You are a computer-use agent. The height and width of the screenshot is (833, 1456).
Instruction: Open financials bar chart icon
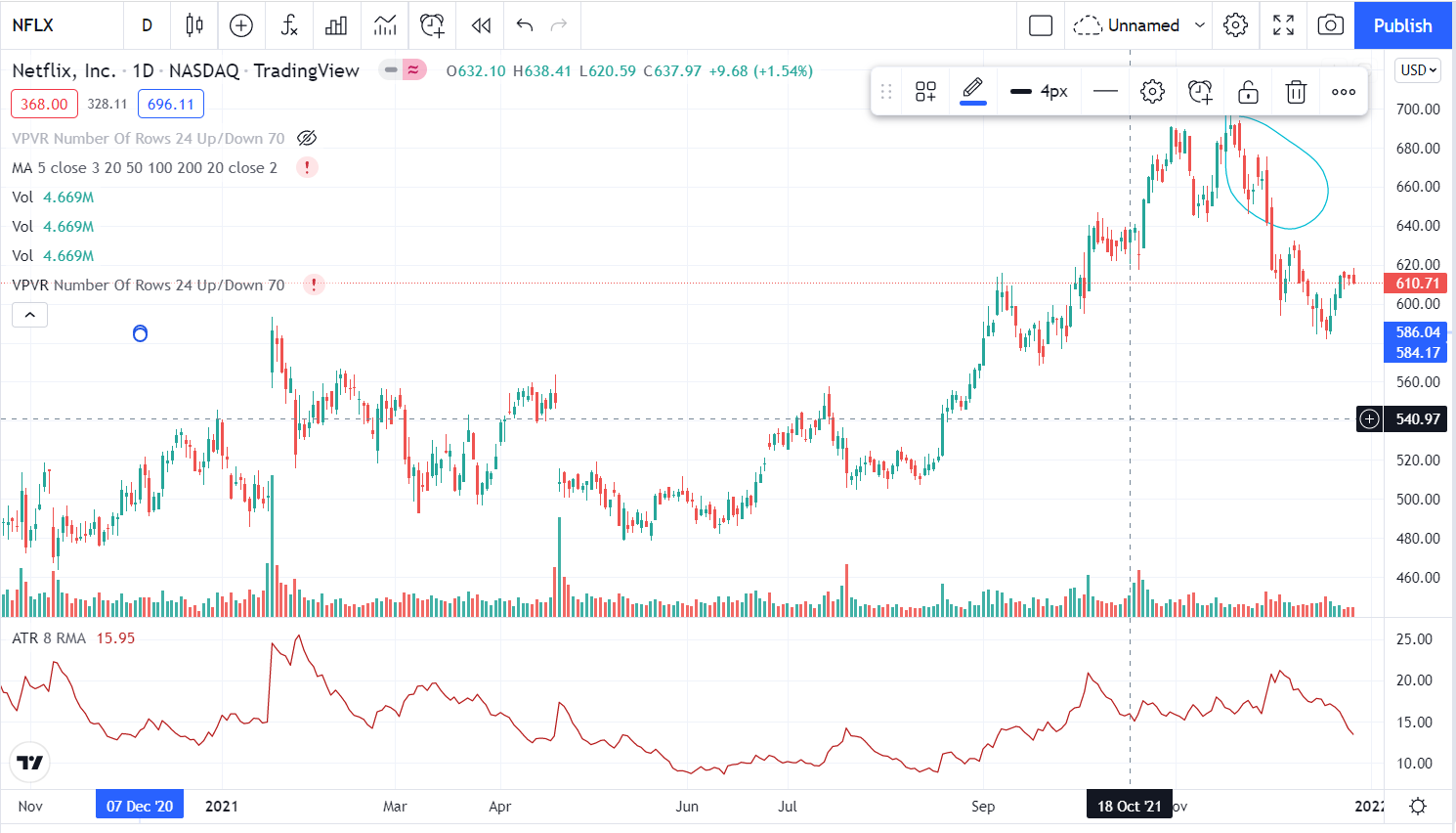(336, 25)
